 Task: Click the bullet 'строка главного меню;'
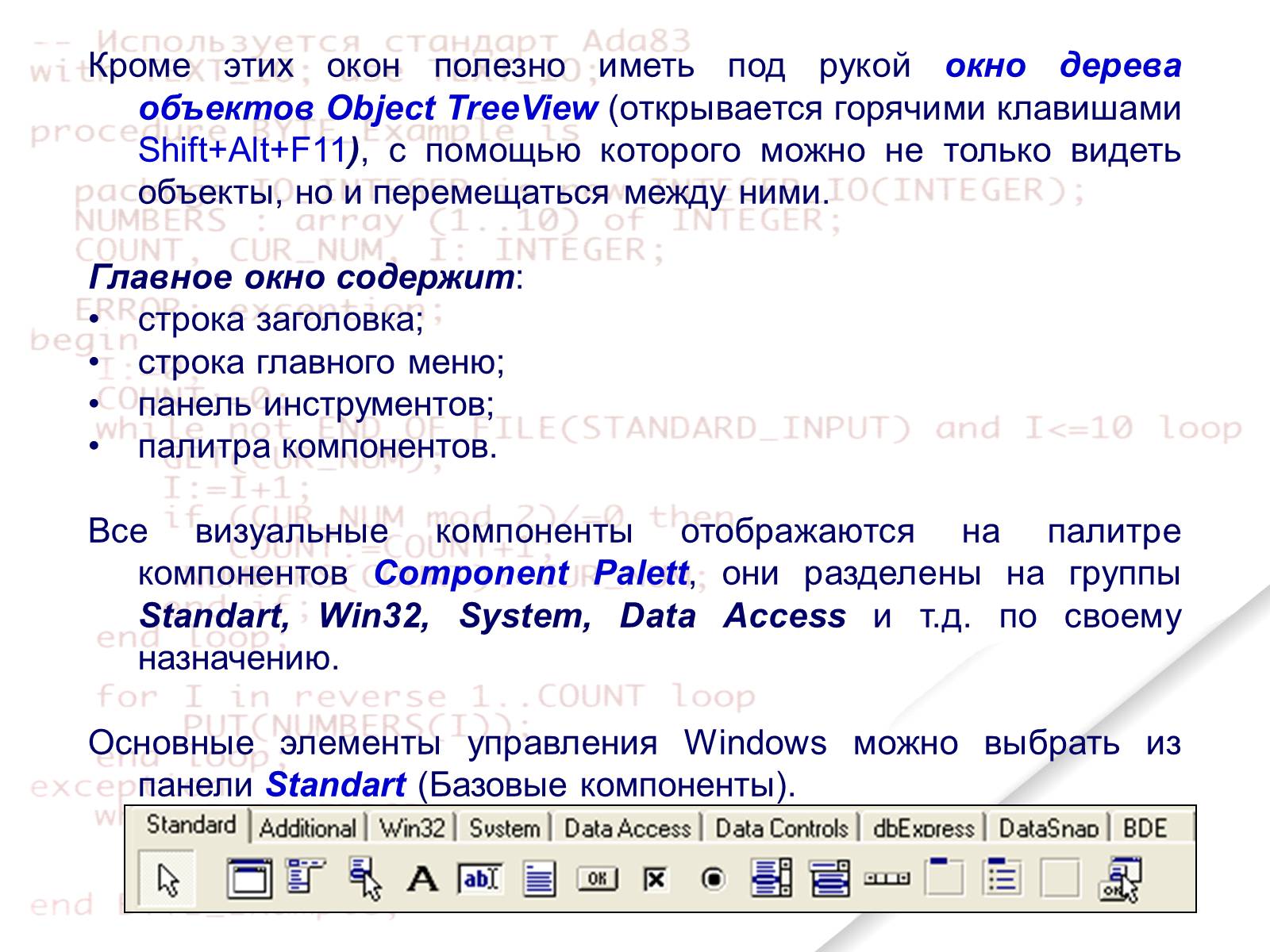click(x=321, y=363)
